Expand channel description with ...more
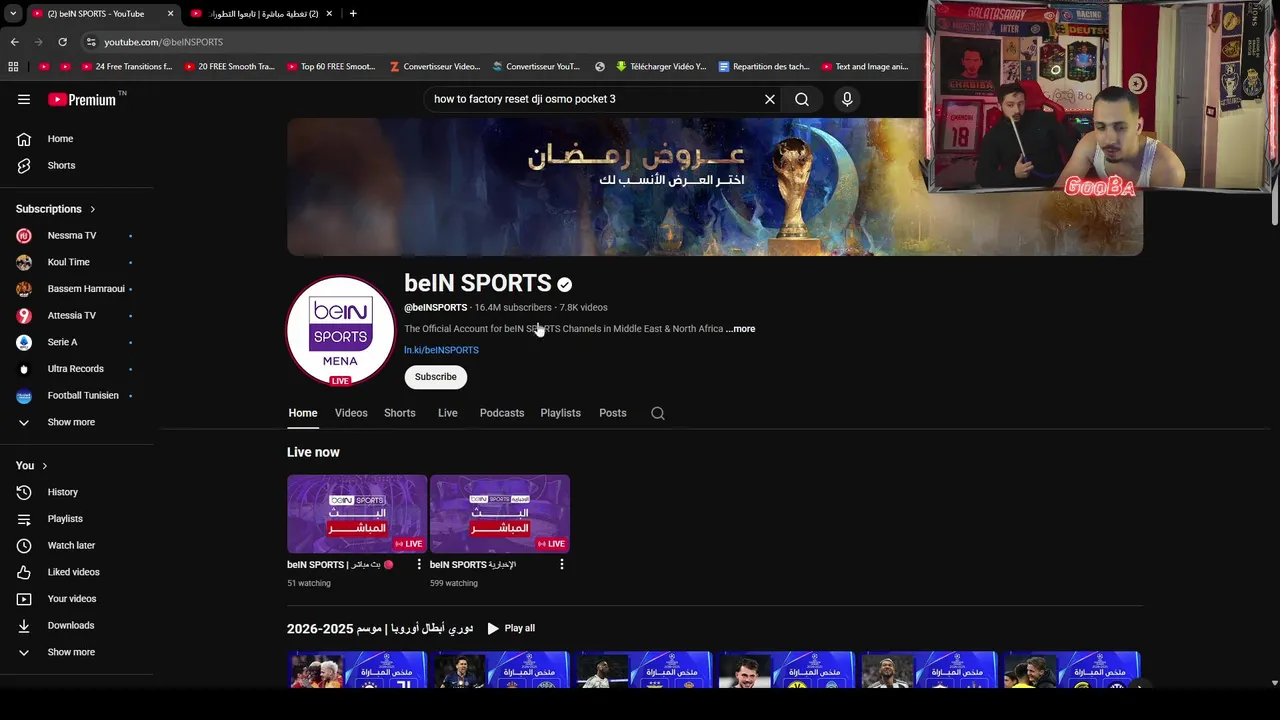This screenshot has width=1280, height=720. pos(741,329)
